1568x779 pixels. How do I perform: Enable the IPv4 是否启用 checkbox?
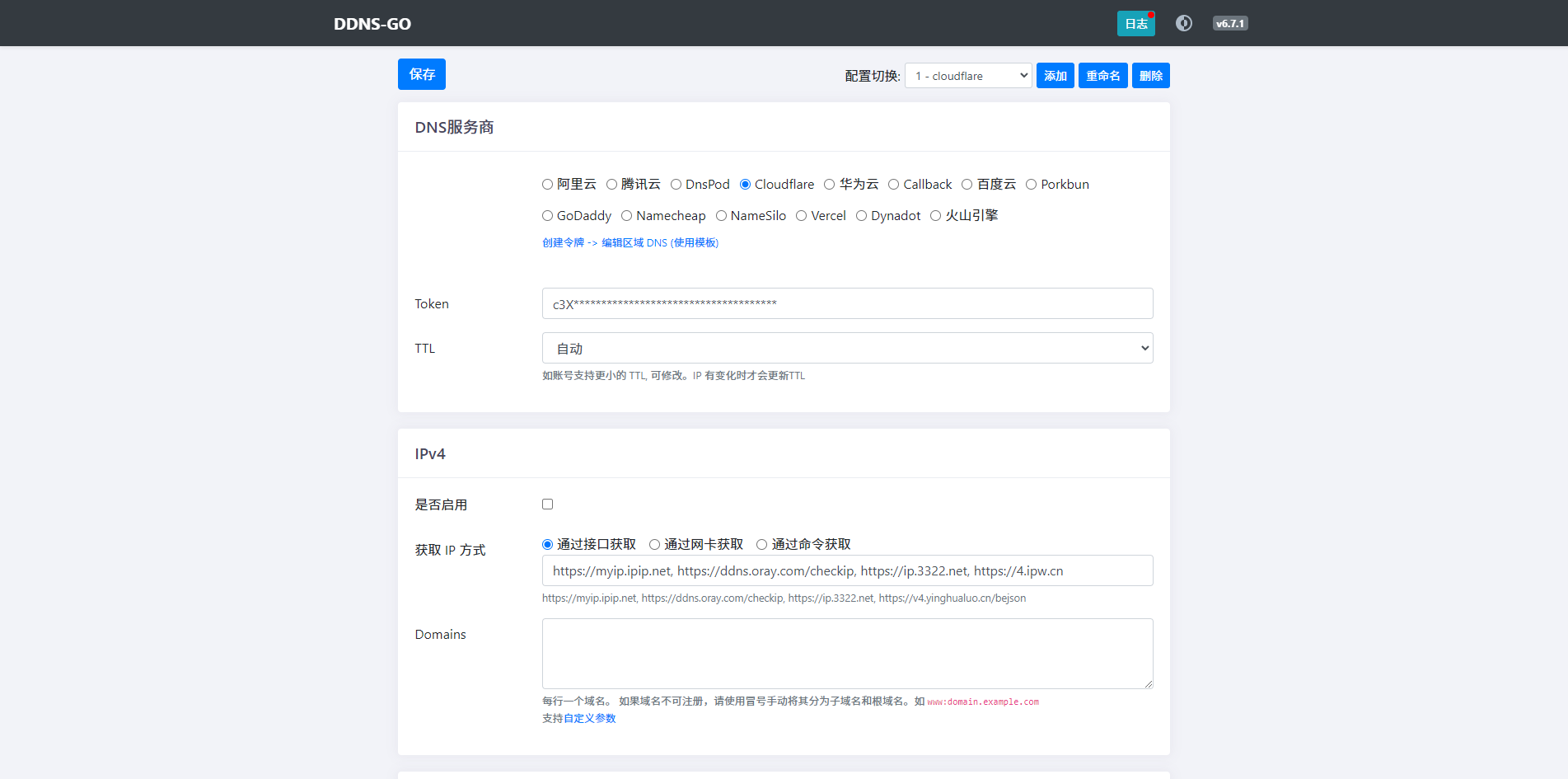click(548, 504)
